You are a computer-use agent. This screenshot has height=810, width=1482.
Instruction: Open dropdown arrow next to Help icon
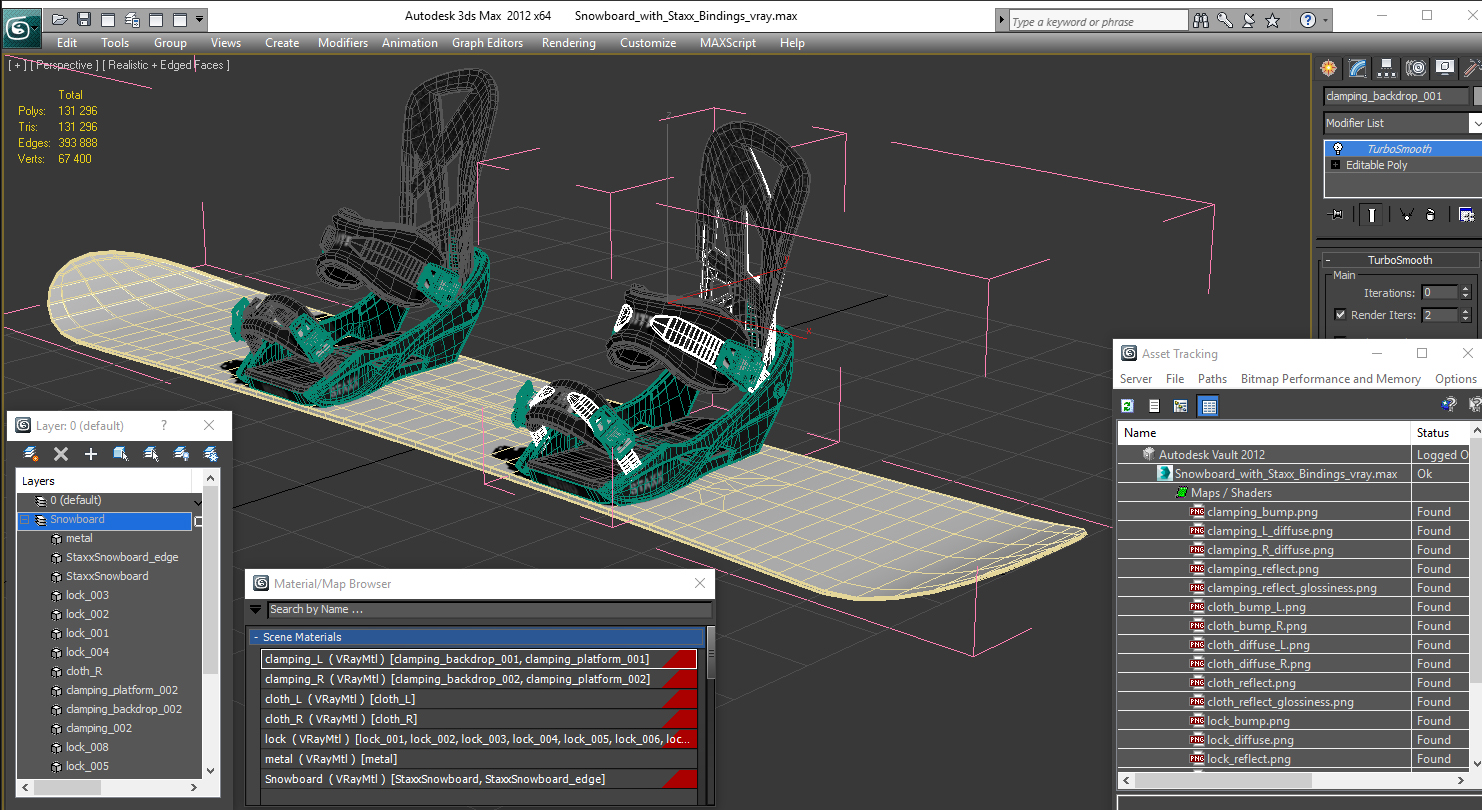[x=1326, y=20]
